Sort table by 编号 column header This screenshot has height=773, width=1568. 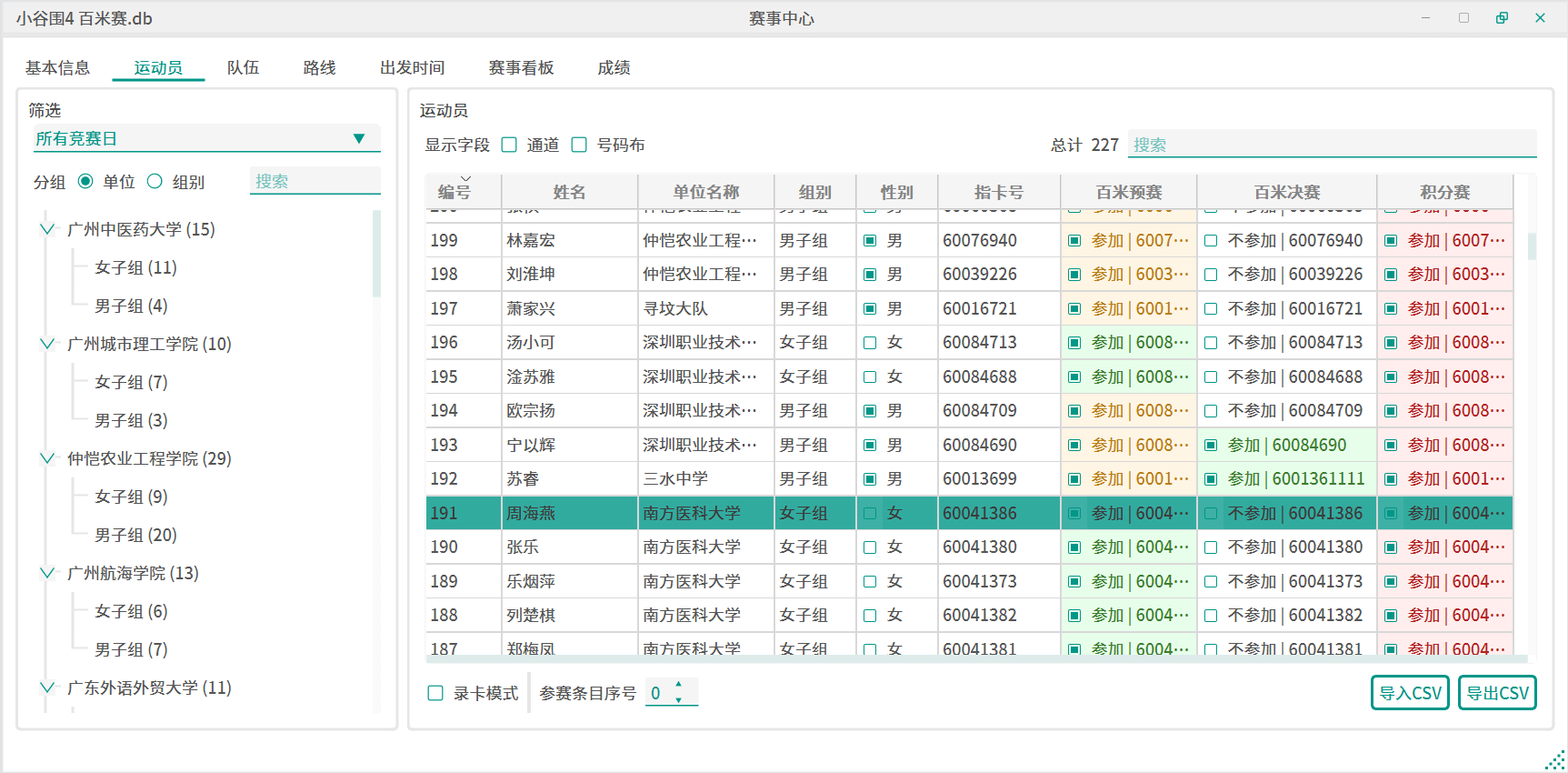tap(454, 192)
